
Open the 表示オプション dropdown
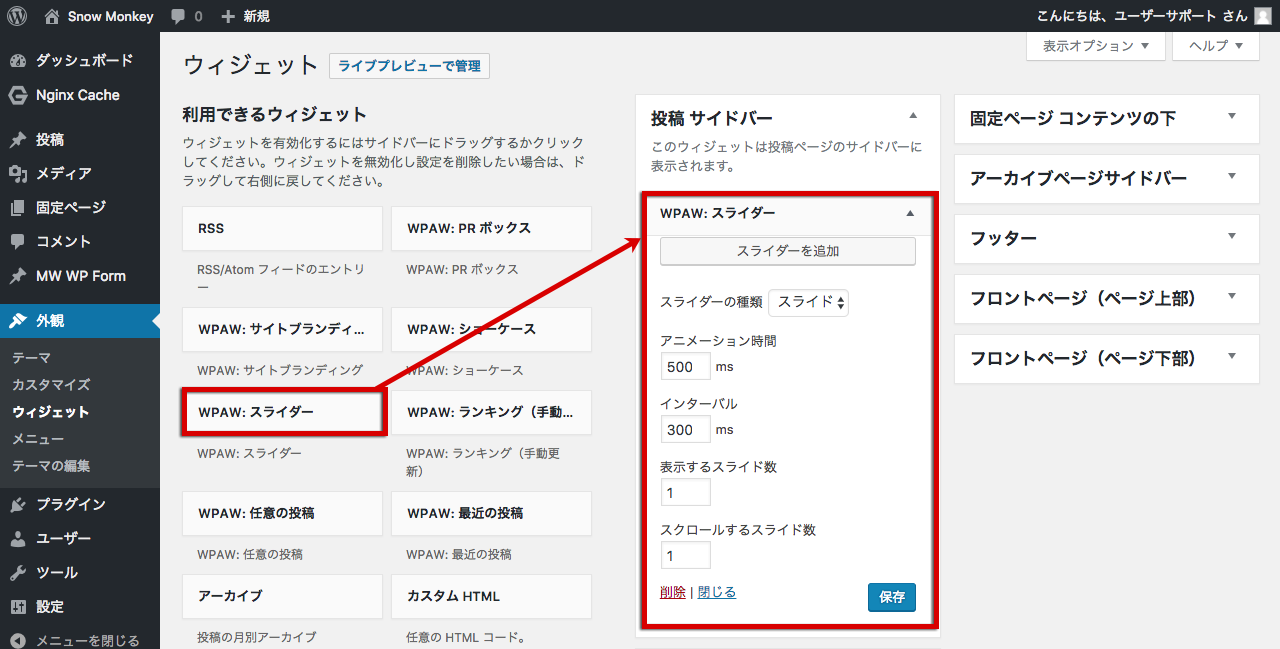point(1096,46)
